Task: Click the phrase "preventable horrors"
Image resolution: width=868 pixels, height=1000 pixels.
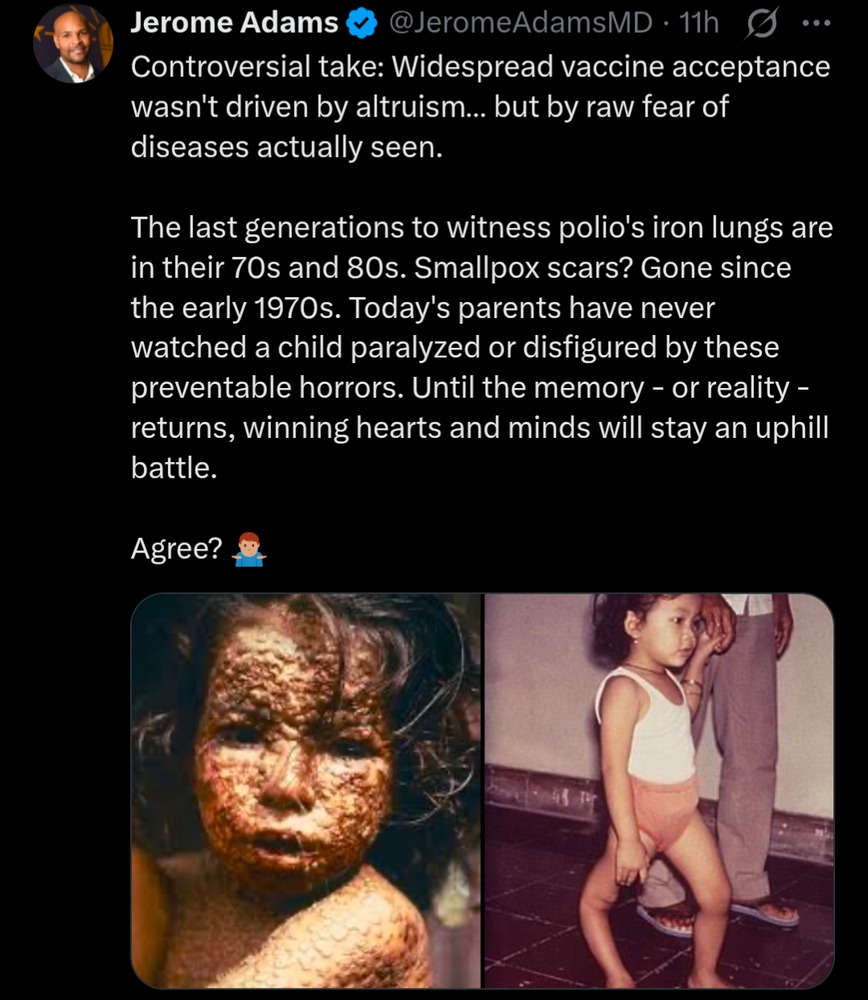Action: [x=267, y=388]
